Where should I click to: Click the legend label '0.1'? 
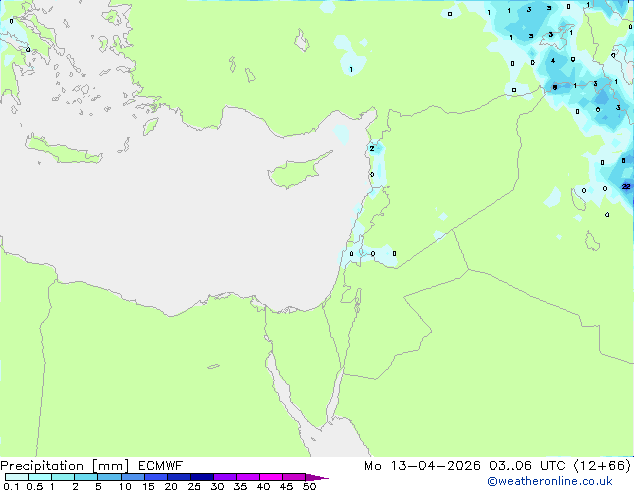[x=11, y=486]
